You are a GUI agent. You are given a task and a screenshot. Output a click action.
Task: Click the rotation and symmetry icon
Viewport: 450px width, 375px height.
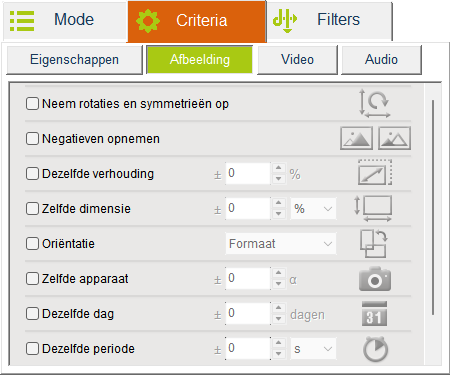point(375,103)
